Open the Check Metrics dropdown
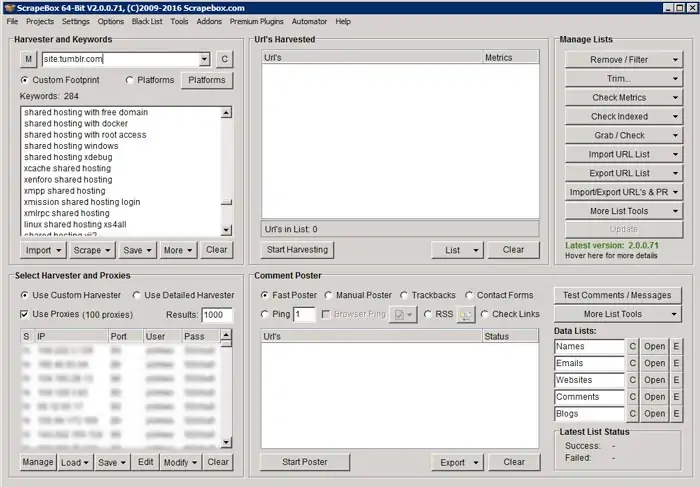This screenshot has height=487, width=700. (x=624, y=98)
